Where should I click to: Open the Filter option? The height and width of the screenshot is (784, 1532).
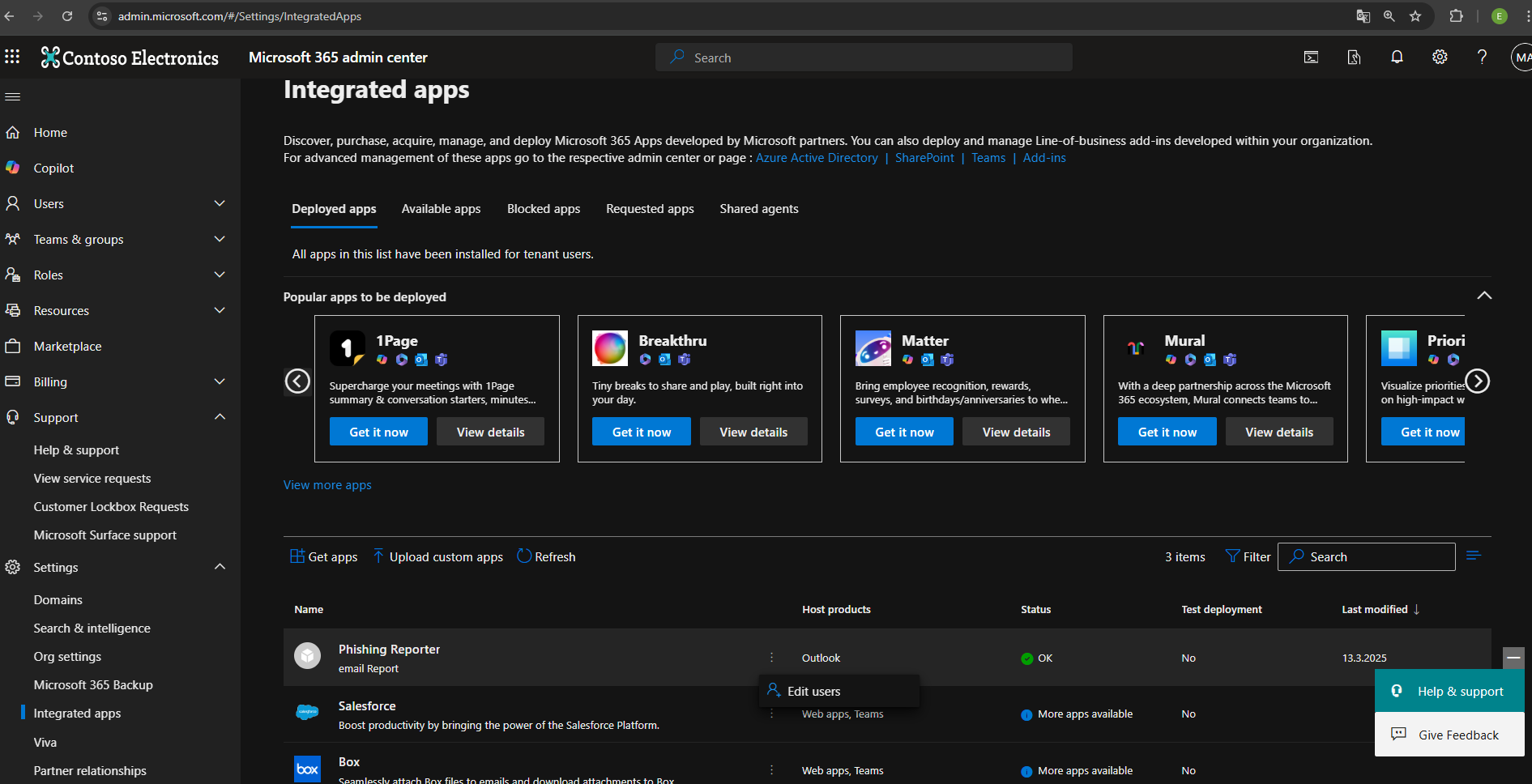pos(1248,556)
